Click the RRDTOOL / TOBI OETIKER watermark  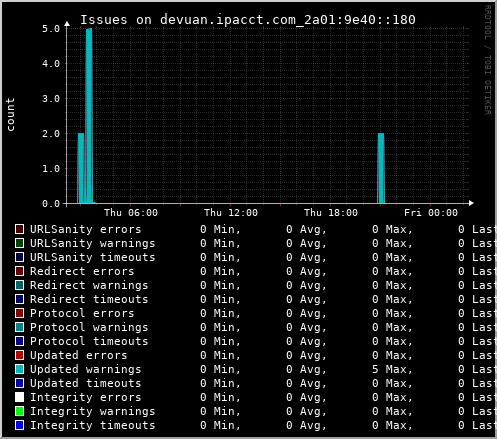pyautogui.click(x=488, y=60)
